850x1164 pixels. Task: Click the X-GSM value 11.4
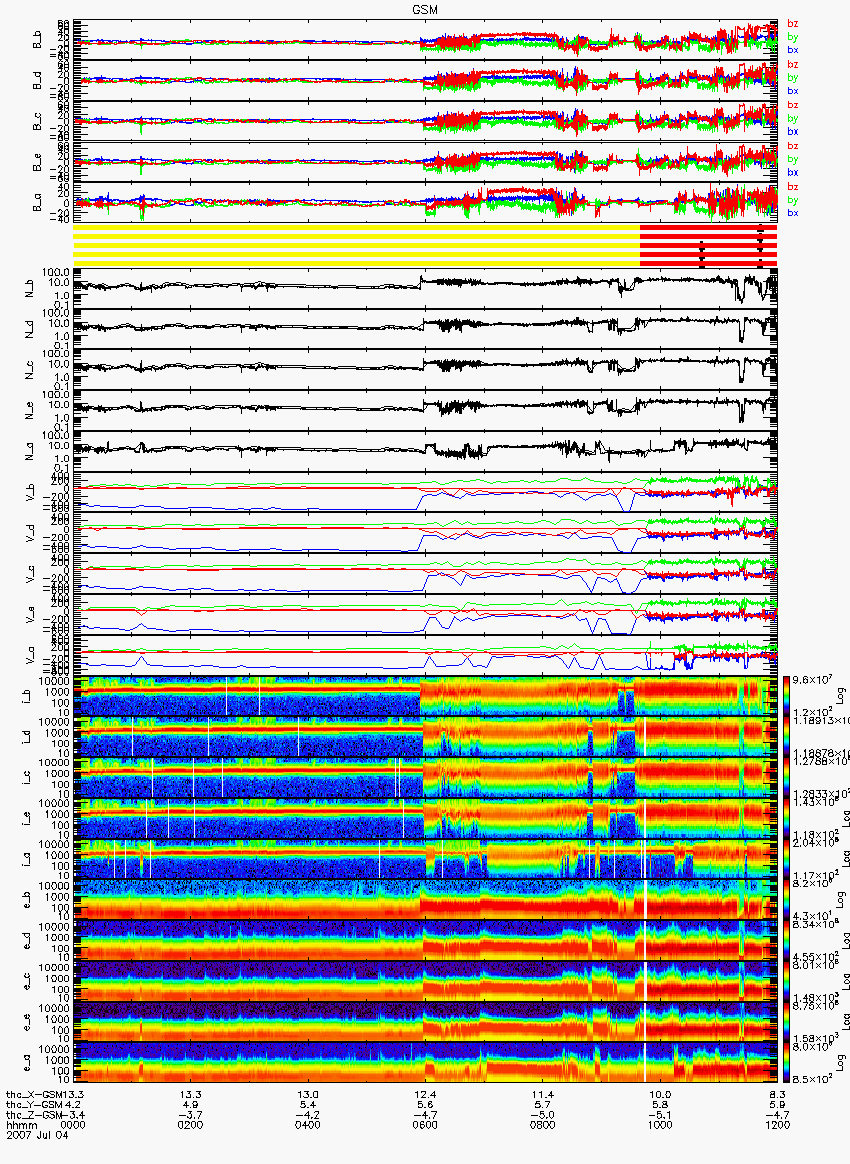[543, 1095]
